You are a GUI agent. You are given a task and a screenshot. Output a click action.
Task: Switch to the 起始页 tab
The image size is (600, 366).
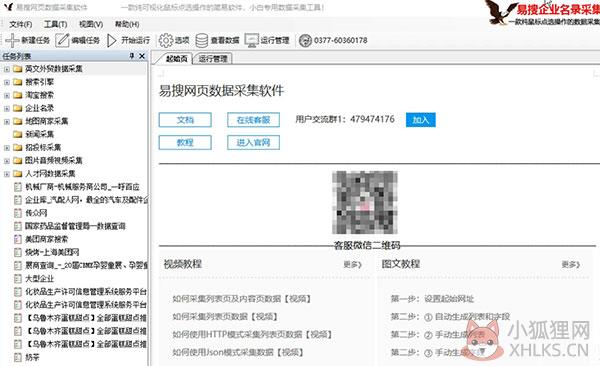(x=176, y=59)
